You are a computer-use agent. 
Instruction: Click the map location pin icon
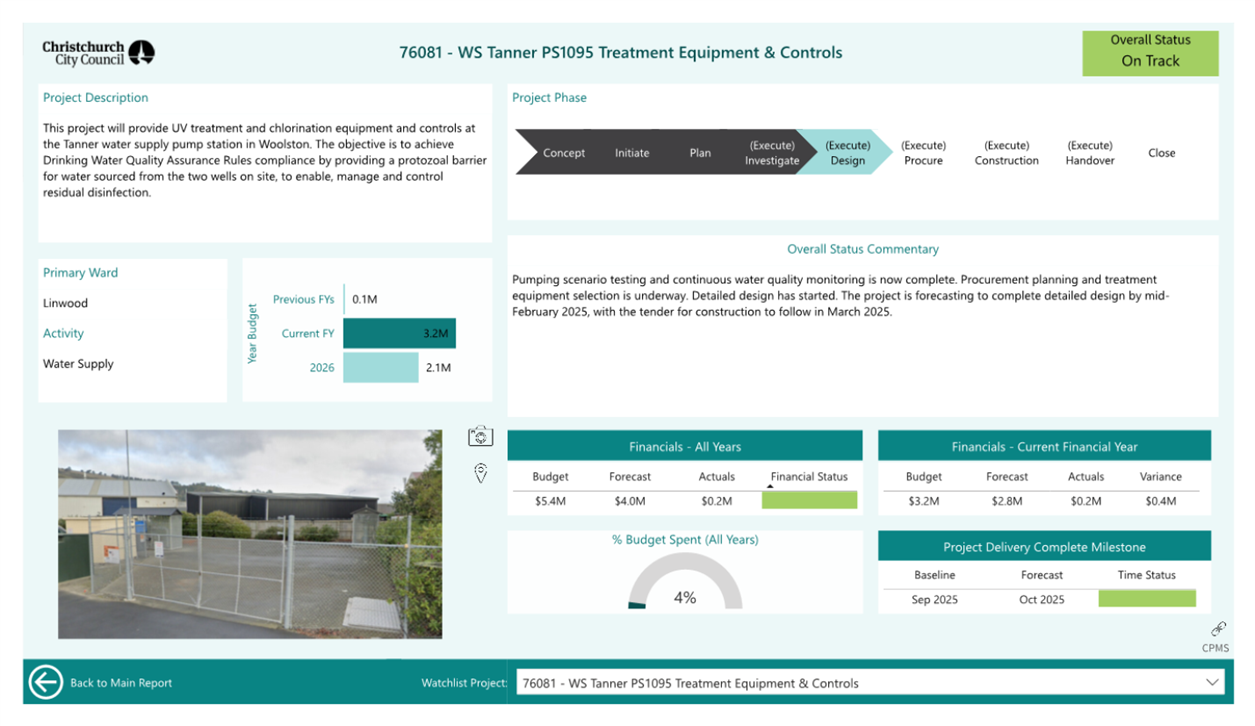481,473
